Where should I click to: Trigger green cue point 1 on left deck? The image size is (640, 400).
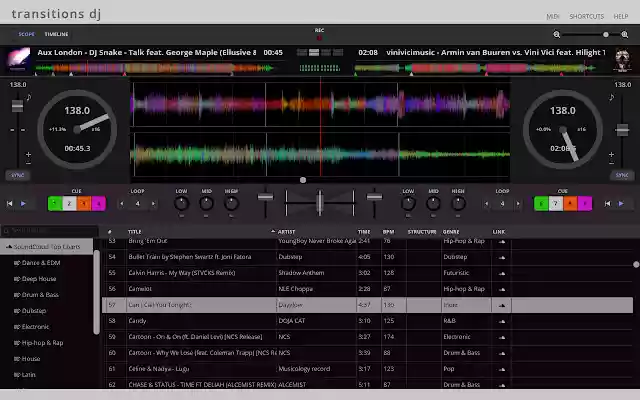pyautogui.click(x=54, y=203)
